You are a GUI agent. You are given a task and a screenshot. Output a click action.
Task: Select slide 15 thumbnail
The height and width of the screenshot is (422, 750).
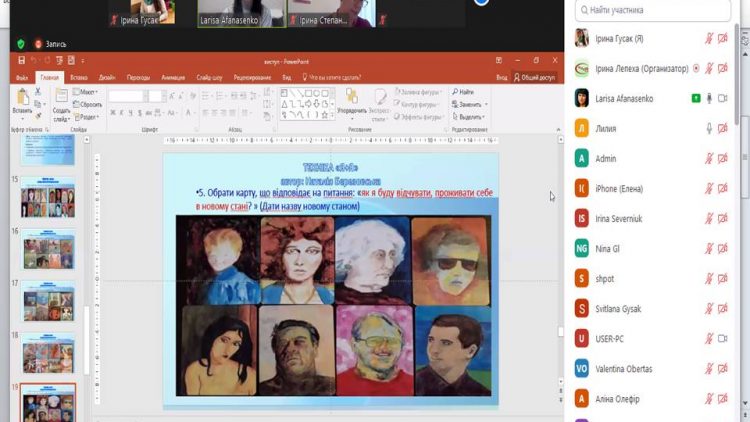(x=48, y=197)
